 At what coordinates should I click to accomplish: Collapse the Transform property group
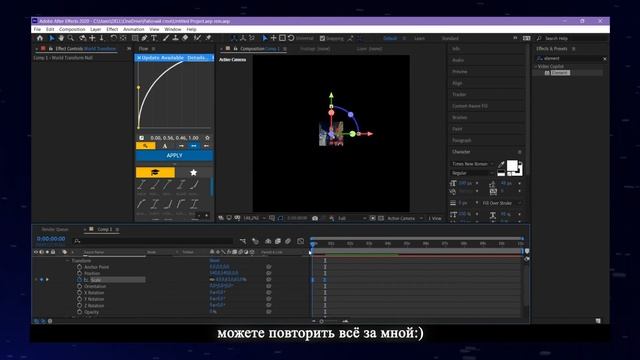(68, 260)
